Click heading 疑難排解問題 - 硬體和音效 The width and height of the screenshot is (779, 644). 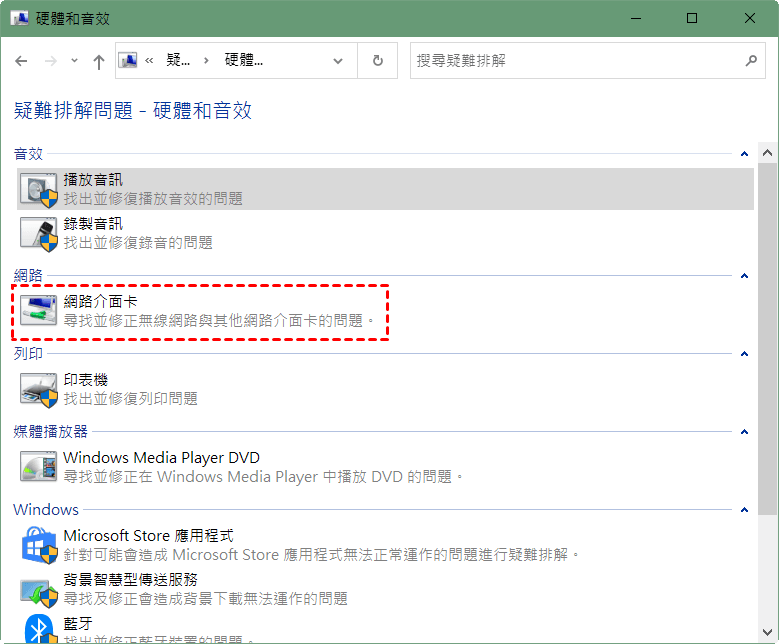[133, 110]
